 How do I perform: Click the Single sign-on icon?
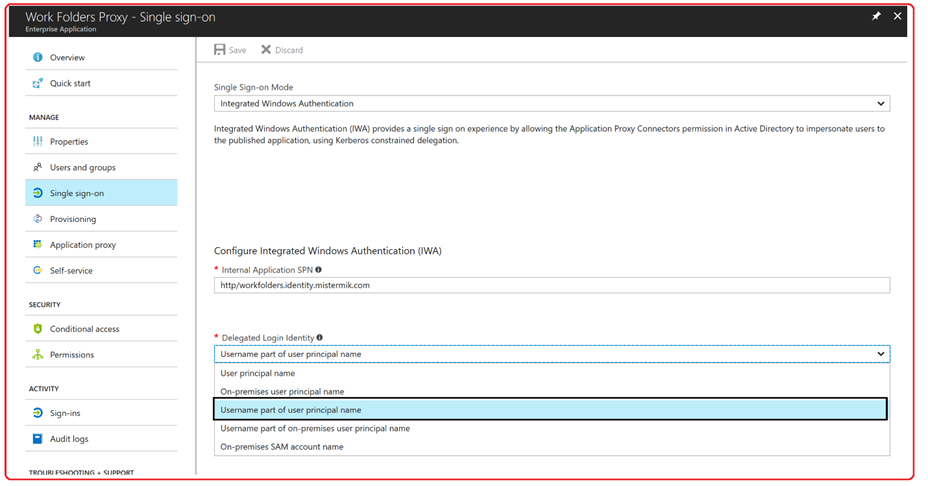pyautogui.click(x=38, y=193)
